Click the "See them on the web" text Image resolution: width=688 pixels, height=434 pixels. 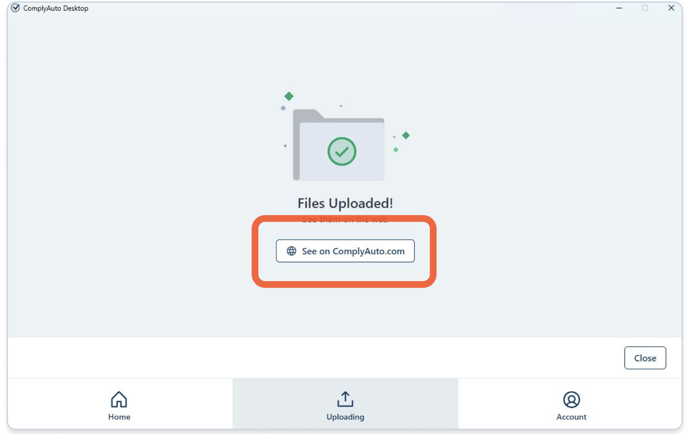345,219
